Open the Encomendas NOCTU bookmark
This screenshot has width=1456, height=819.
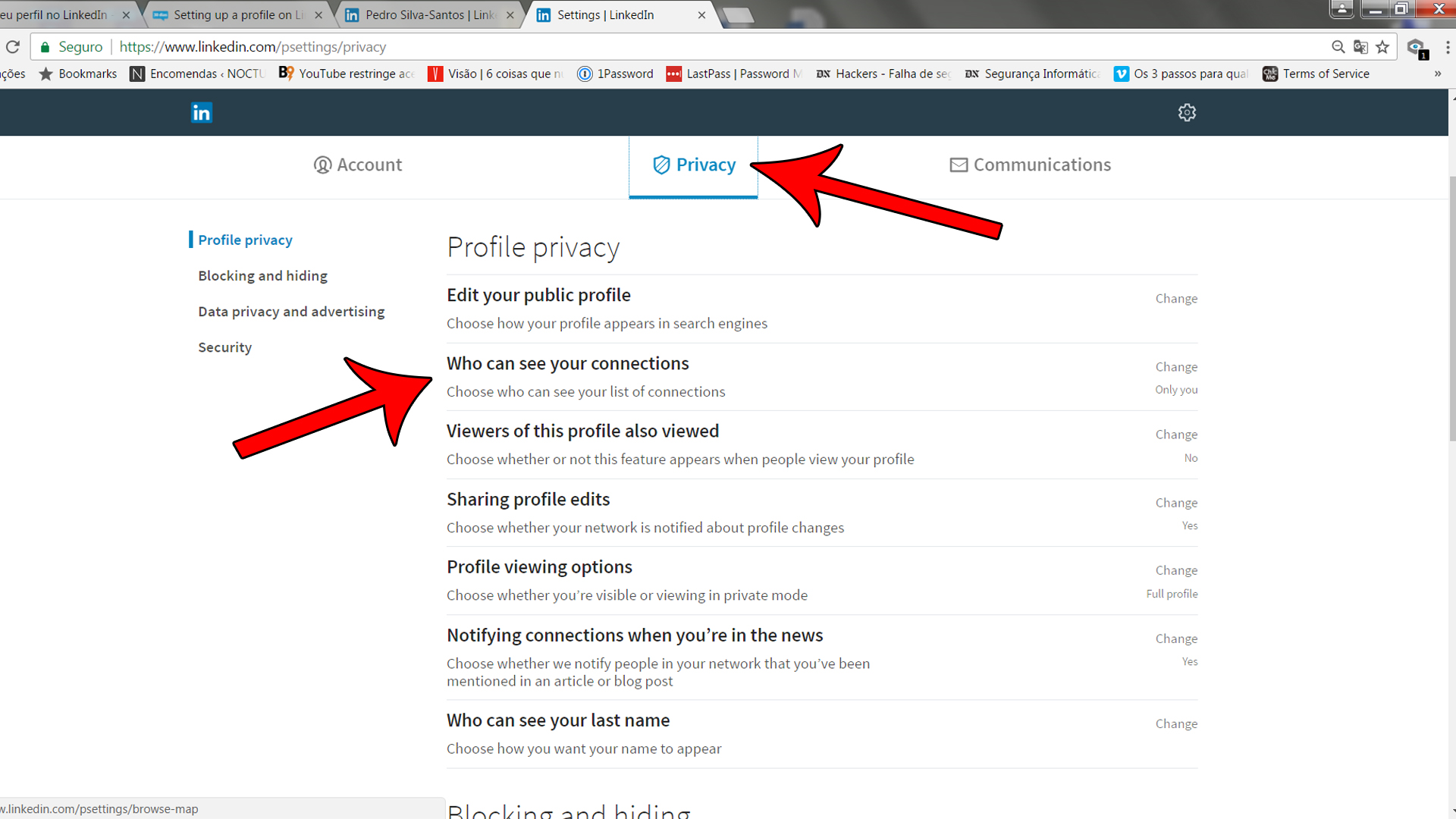point(197,74)
